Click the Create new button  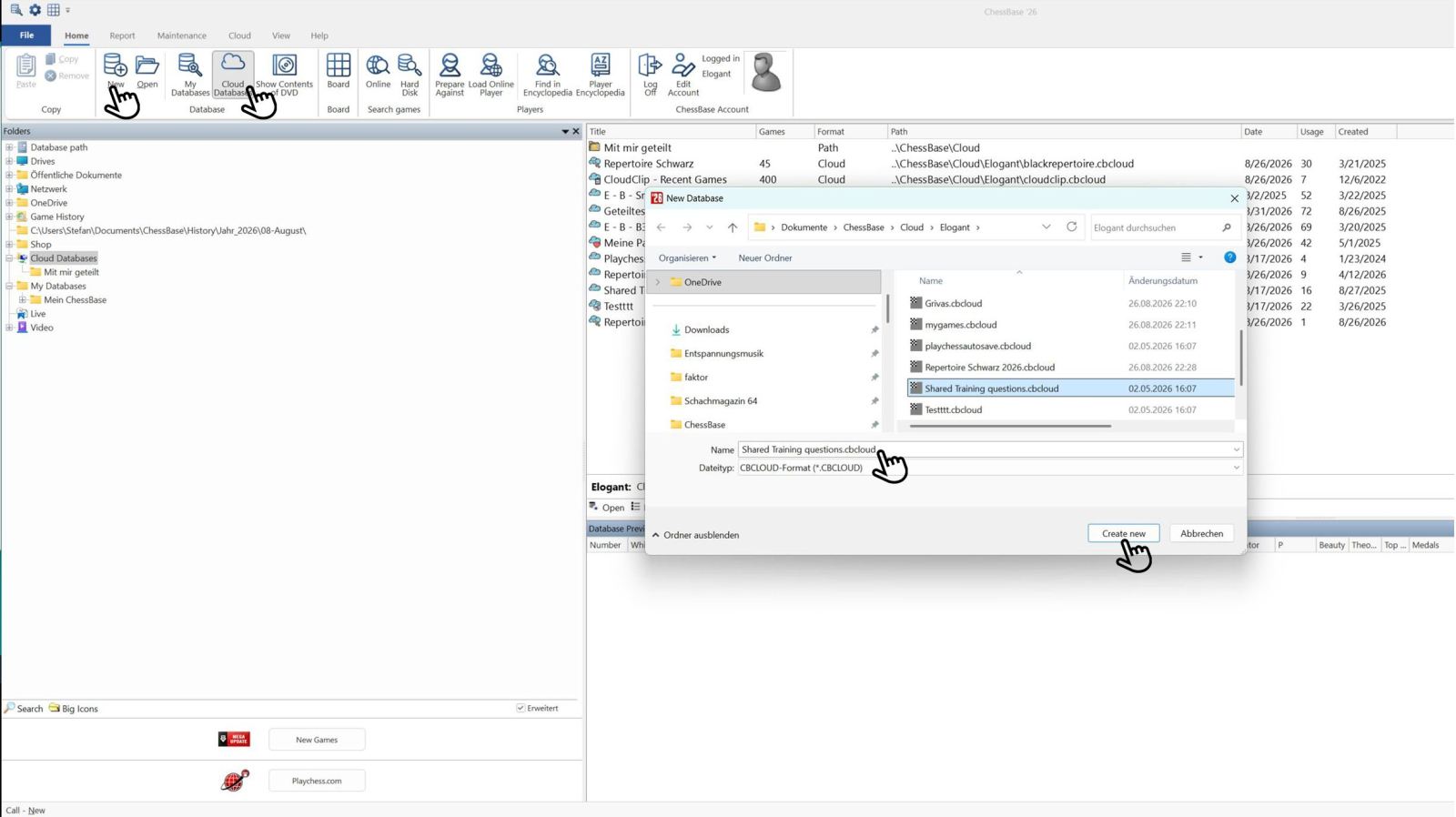tap(1124, 533)
